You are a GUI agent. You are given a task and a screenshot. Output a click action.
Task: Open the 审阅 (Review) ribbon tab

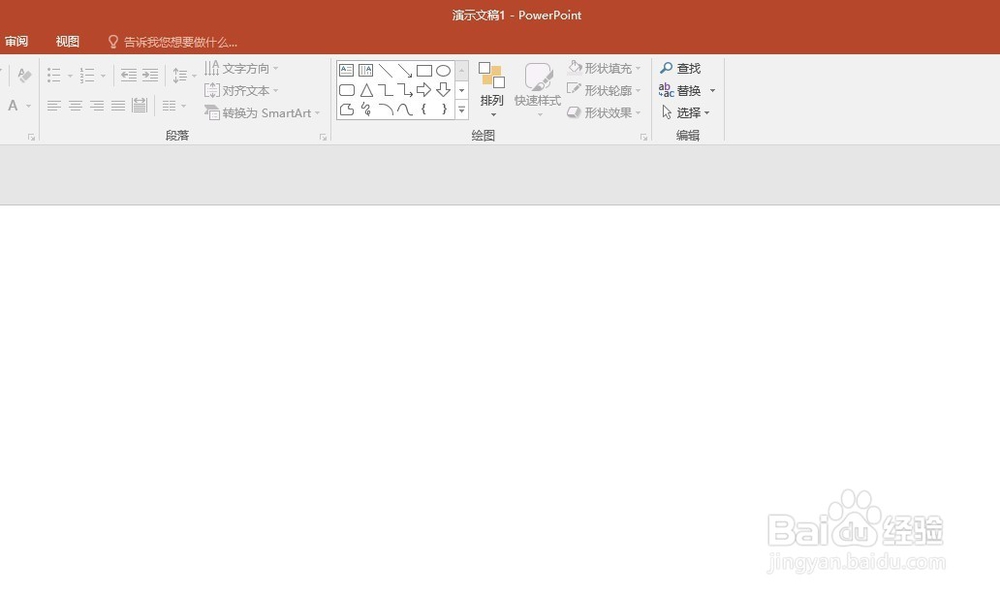[16, 42]
